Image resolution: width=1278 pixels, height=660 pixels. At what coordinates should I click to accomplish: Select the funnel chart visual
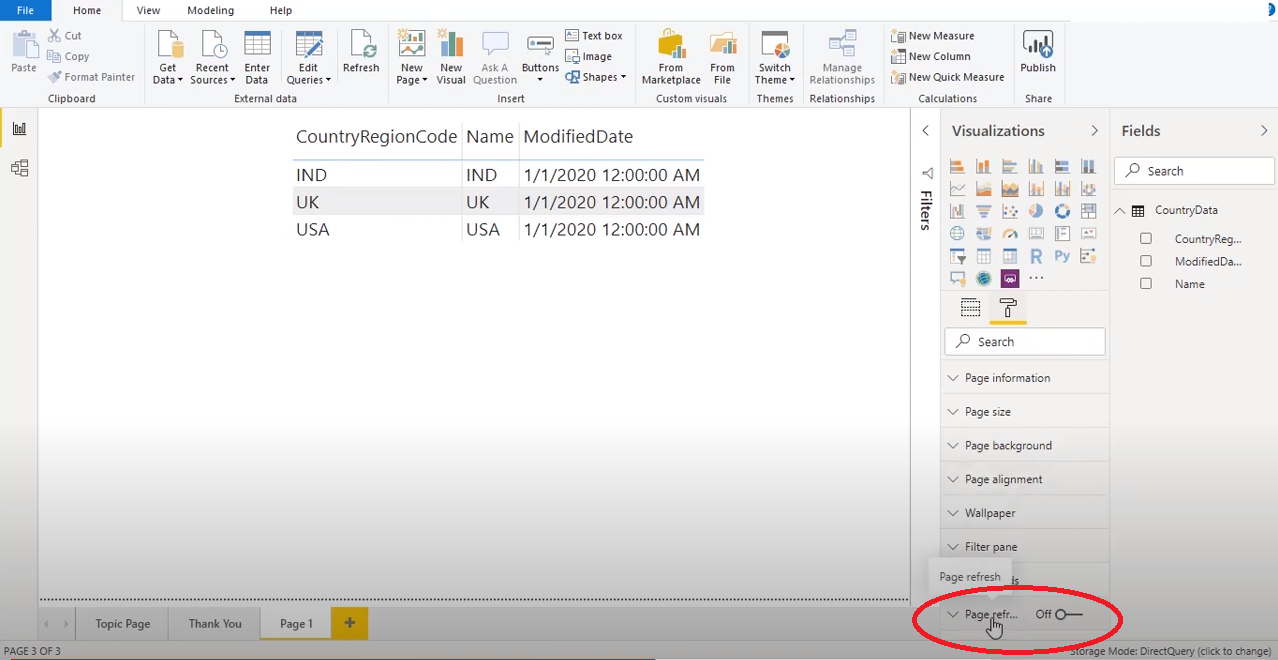(x=984, y=211)
